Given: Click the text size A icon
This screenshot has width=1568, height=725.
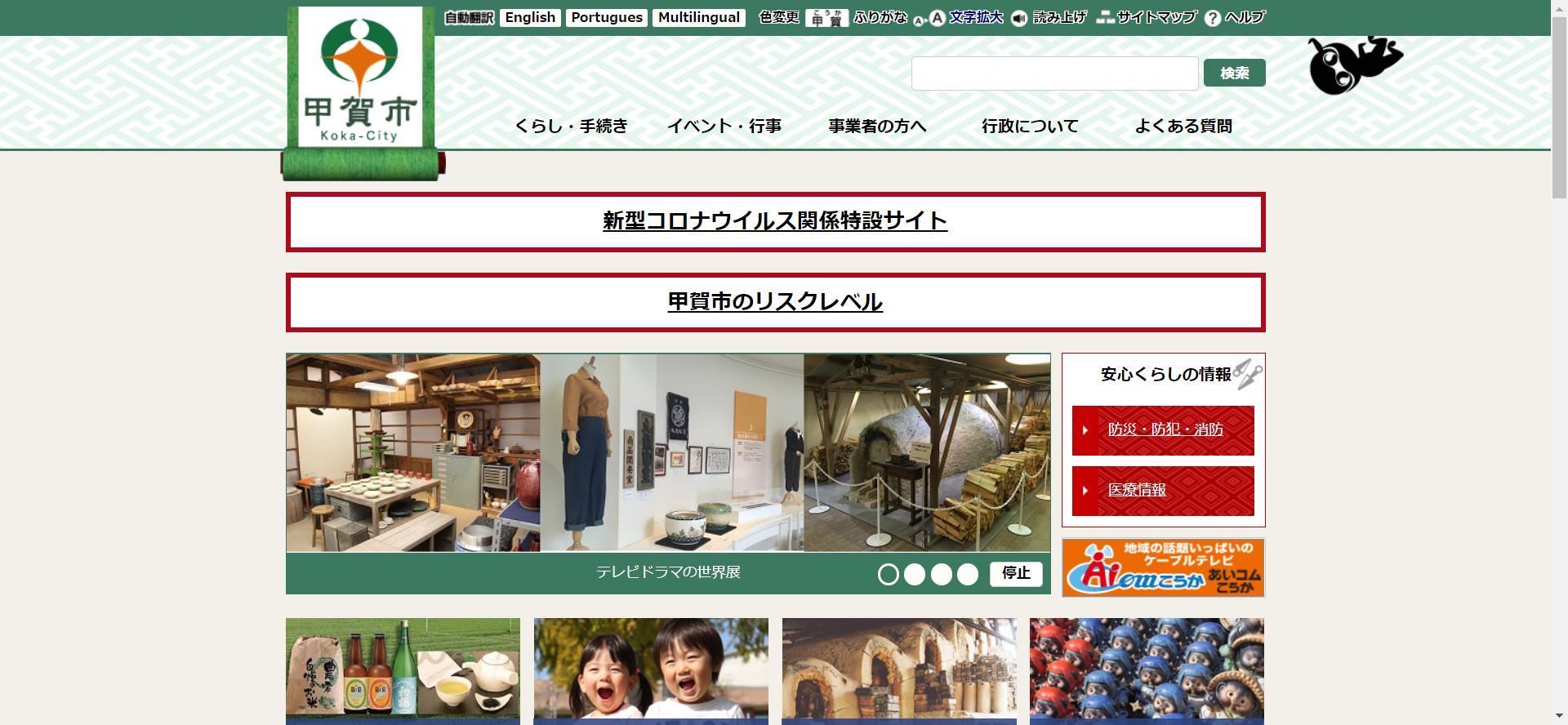Looking at the screenshot, I should (x=929, y=19).
